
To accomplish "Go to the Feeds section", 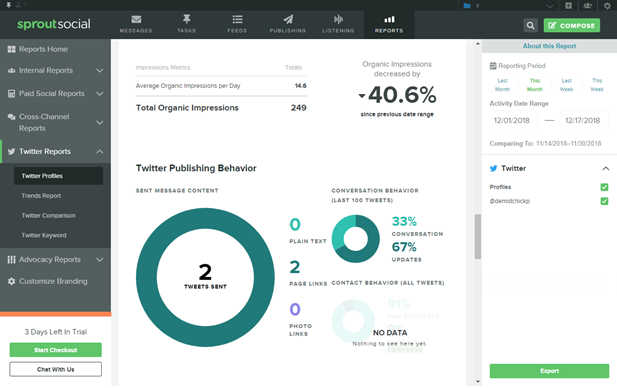I will [x=237, y=24].
